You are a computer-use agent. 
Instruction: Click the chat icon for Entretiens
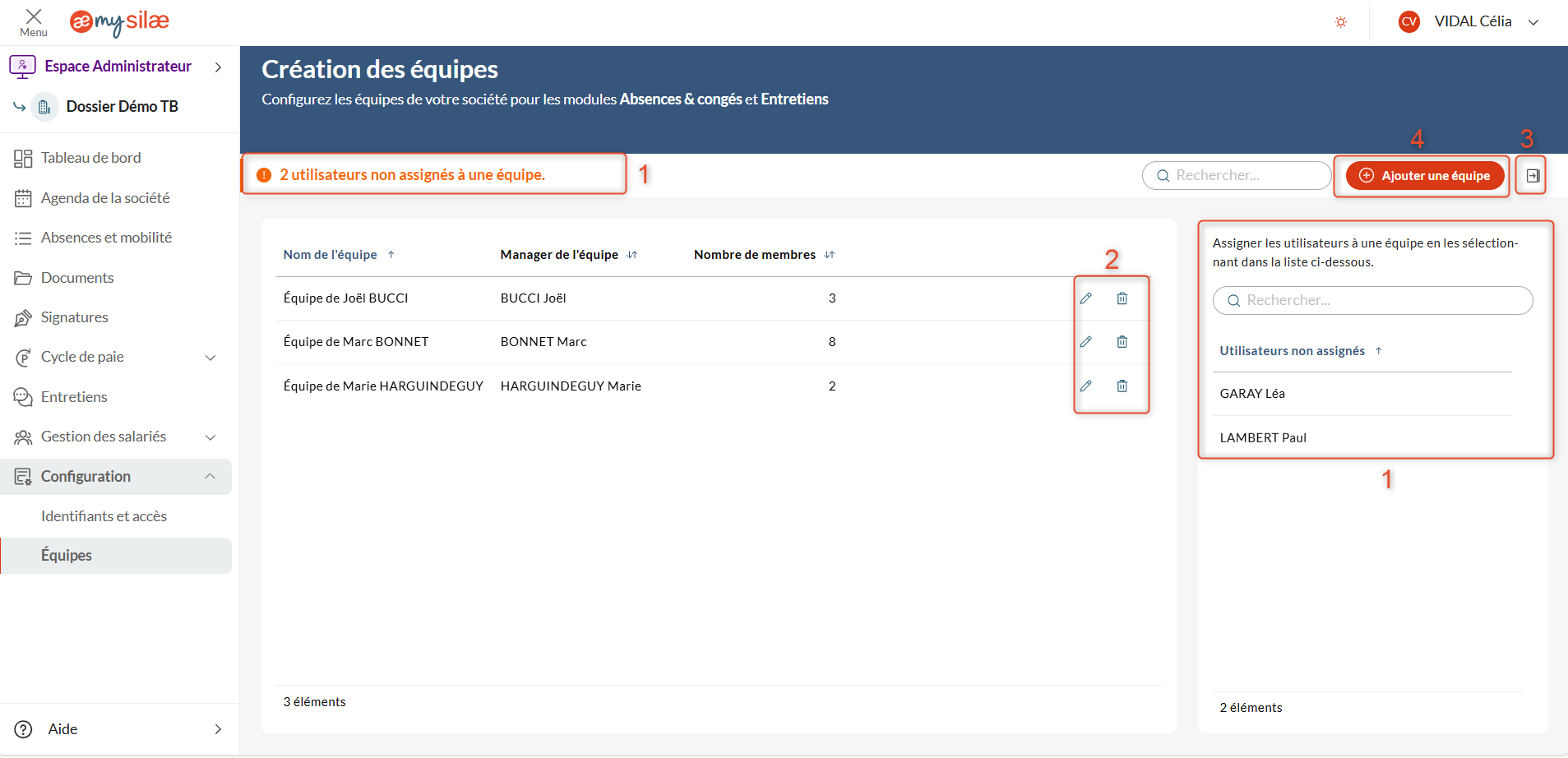[x=23, y=397]
